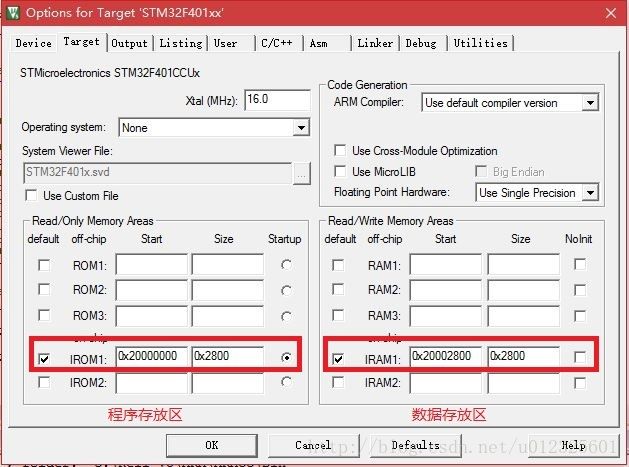The width and height of the screenshot is (629, 467).
Task: Click the Cancel button
Action: (313, 445)
